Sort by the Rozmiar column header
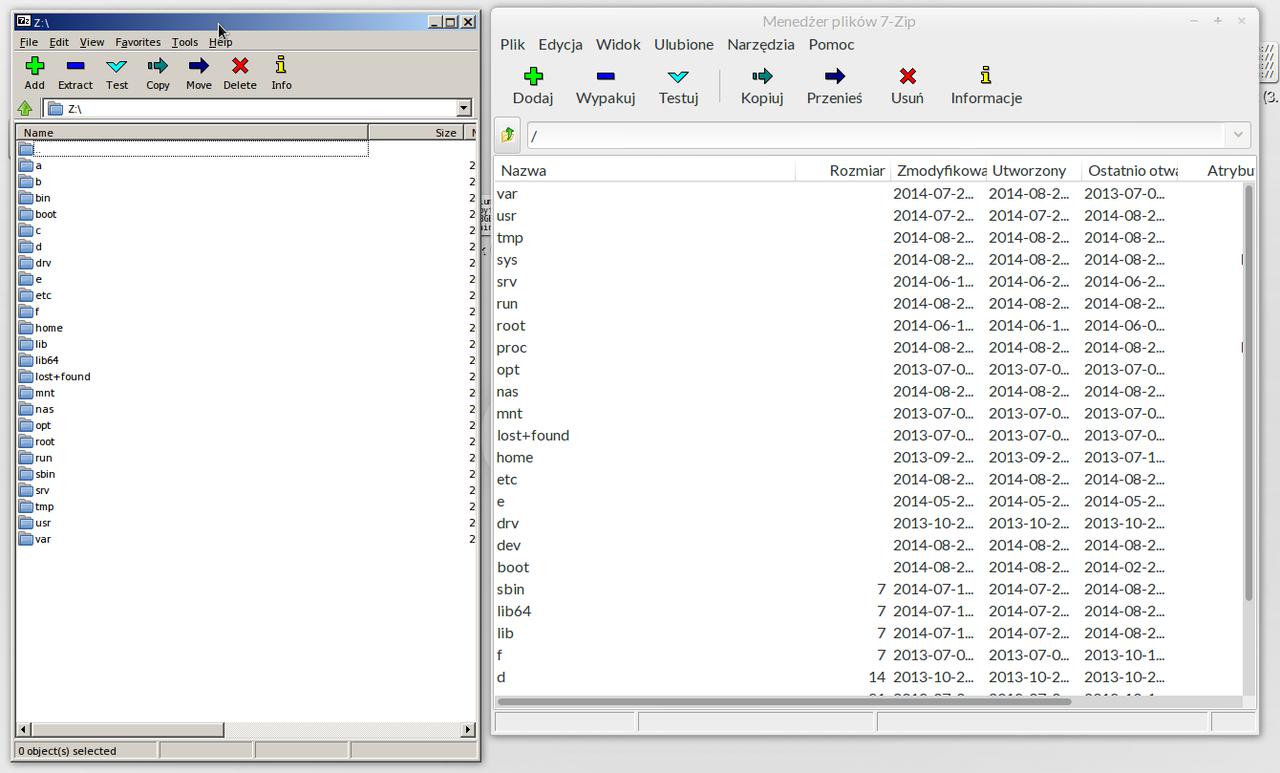This screenshot has height=773, width=1280. (x=856, y=170)
